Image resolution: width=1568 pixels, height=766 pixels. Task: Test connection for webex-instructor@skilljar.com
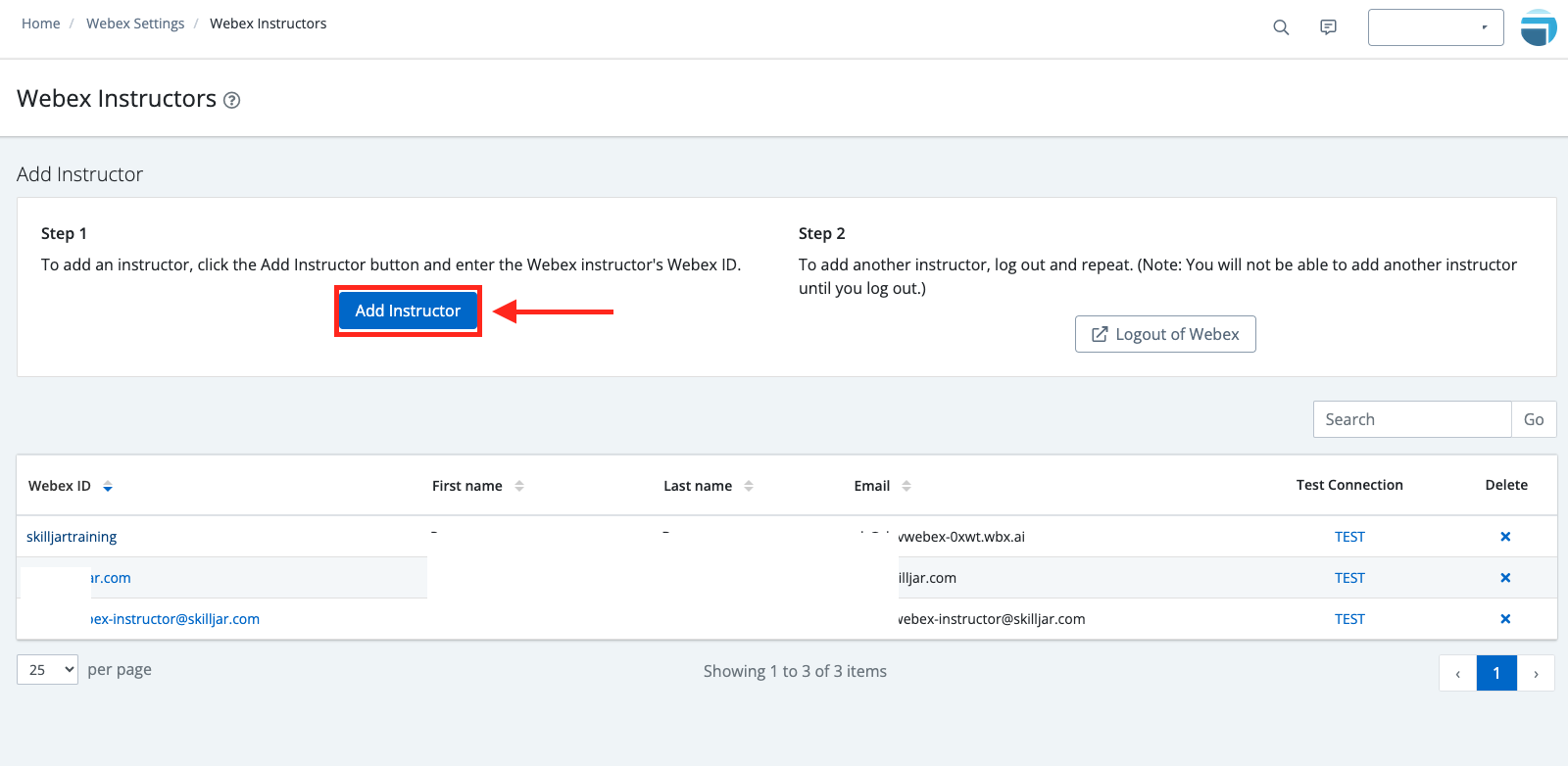point(1349,619)
